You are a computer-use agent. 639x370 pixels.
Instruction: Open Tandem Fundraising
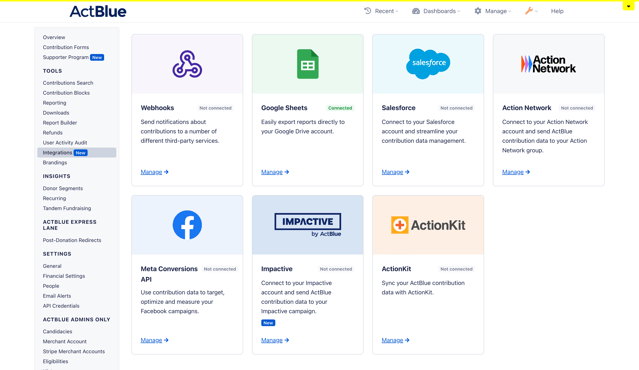click(67, 208)
